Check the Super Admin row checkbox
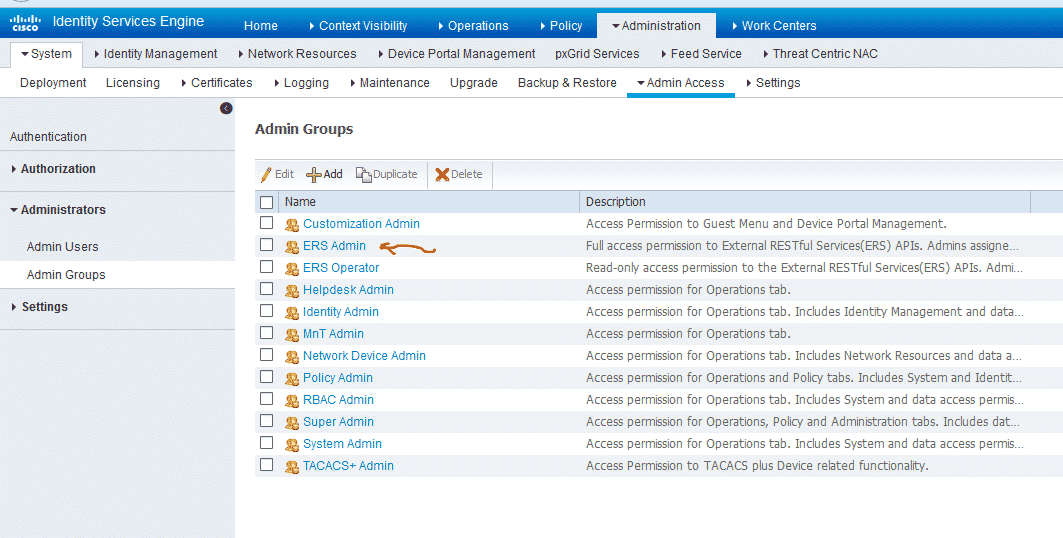This screenshot has height=538, width=1063. pos(266,421)
